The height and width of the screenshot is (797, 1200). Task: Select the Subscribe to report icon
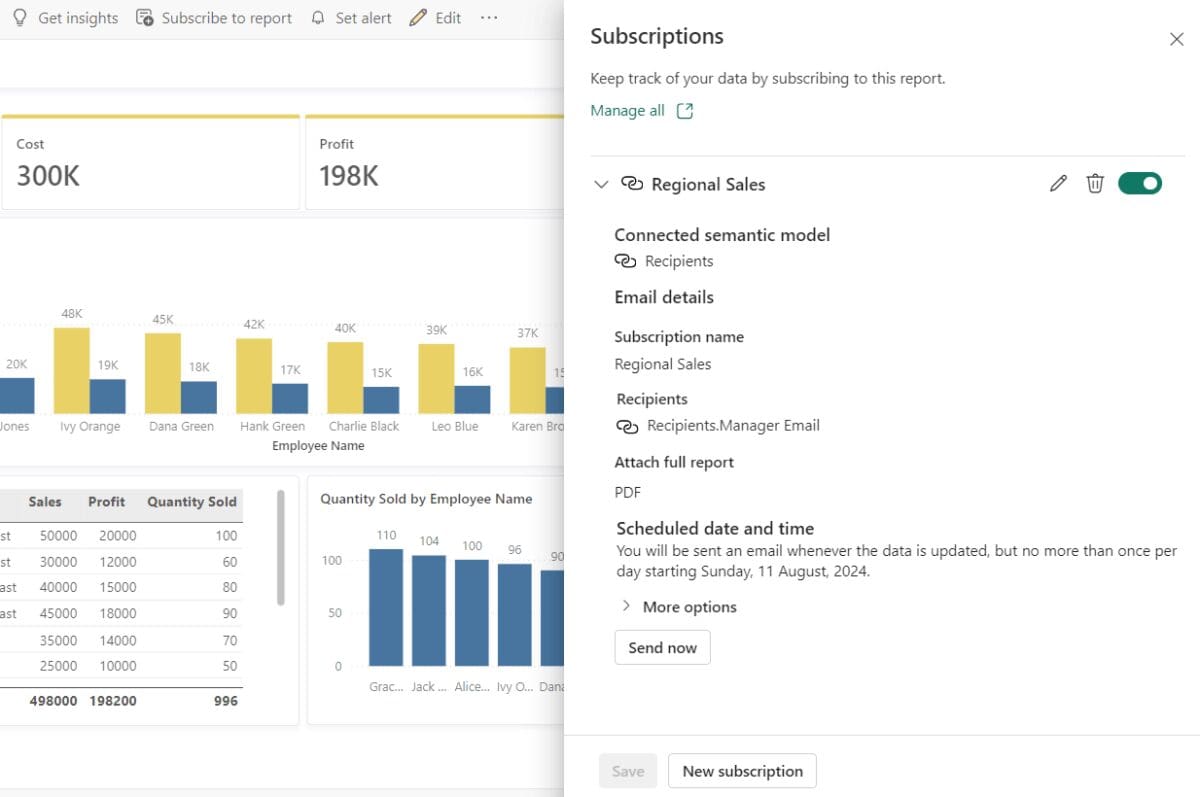point(145,17)
